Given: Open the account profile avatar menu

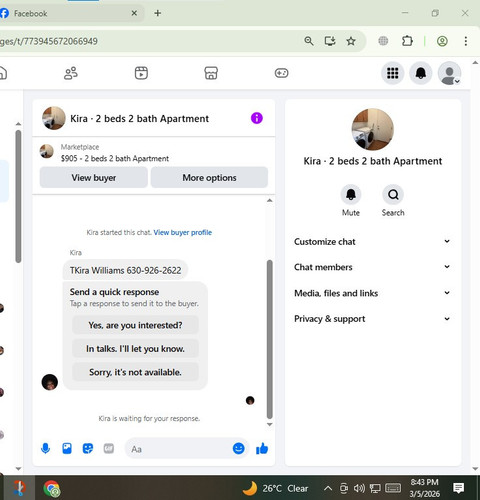Looking at the screenshot, I should coord(449,73).
